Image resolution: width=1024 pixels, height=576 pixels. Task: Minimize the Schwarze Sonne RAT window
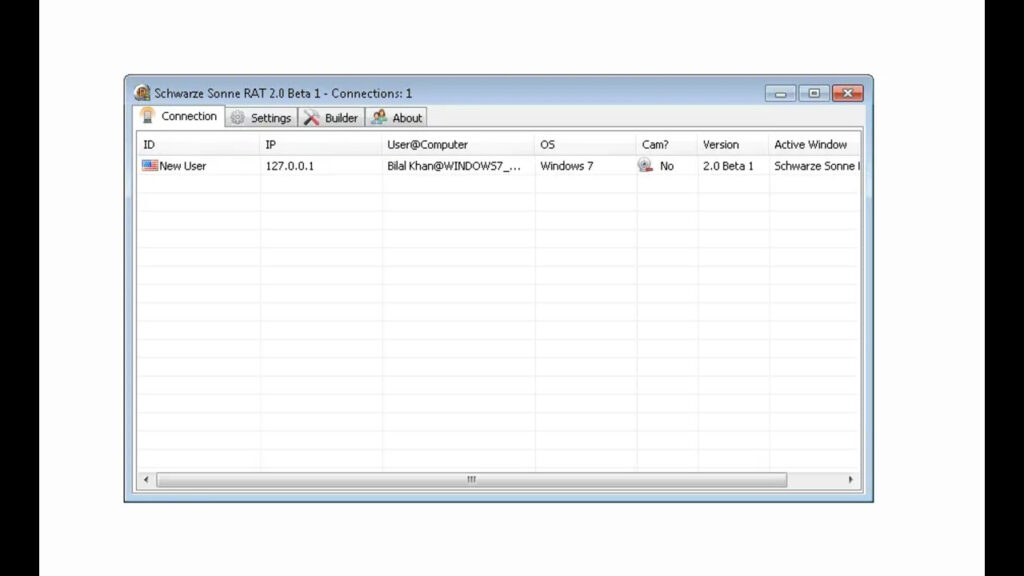pyautogui.click(x=780, y=93)
